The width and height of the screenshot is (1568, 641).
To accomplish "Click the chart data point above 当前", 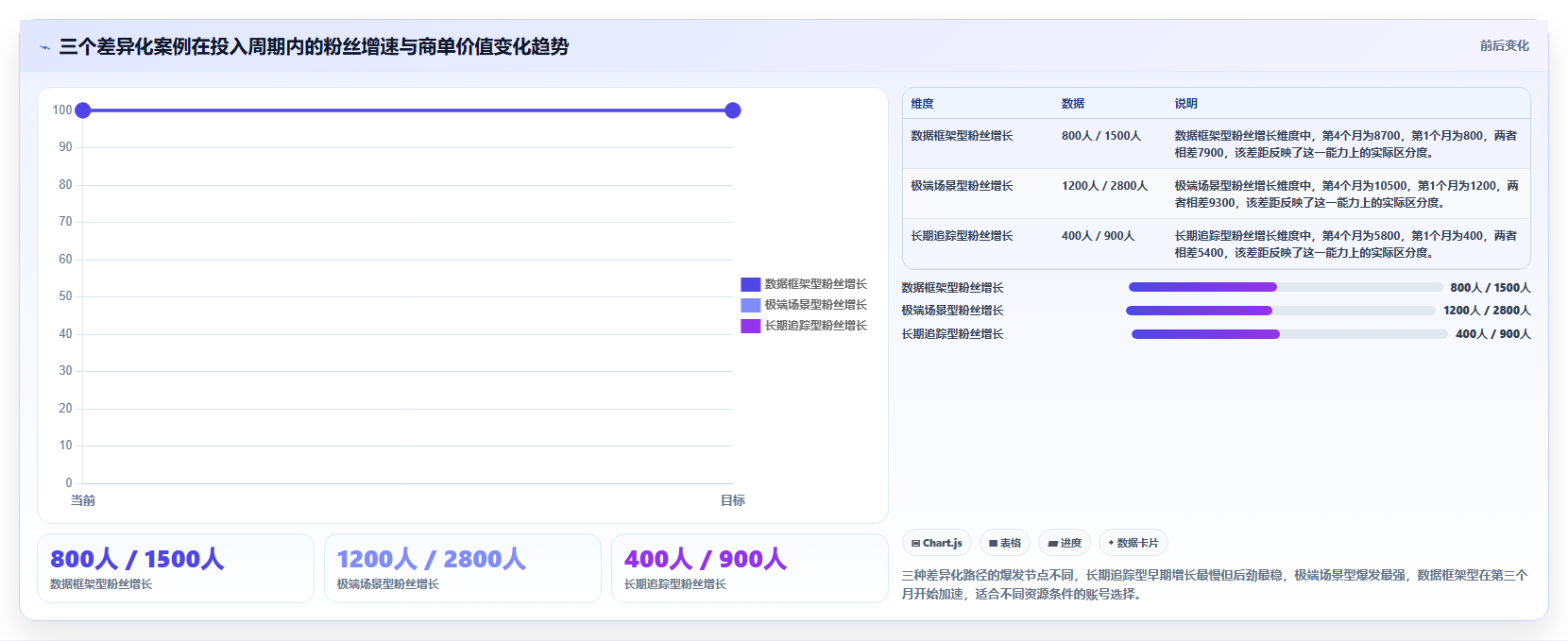I will 83,110.
